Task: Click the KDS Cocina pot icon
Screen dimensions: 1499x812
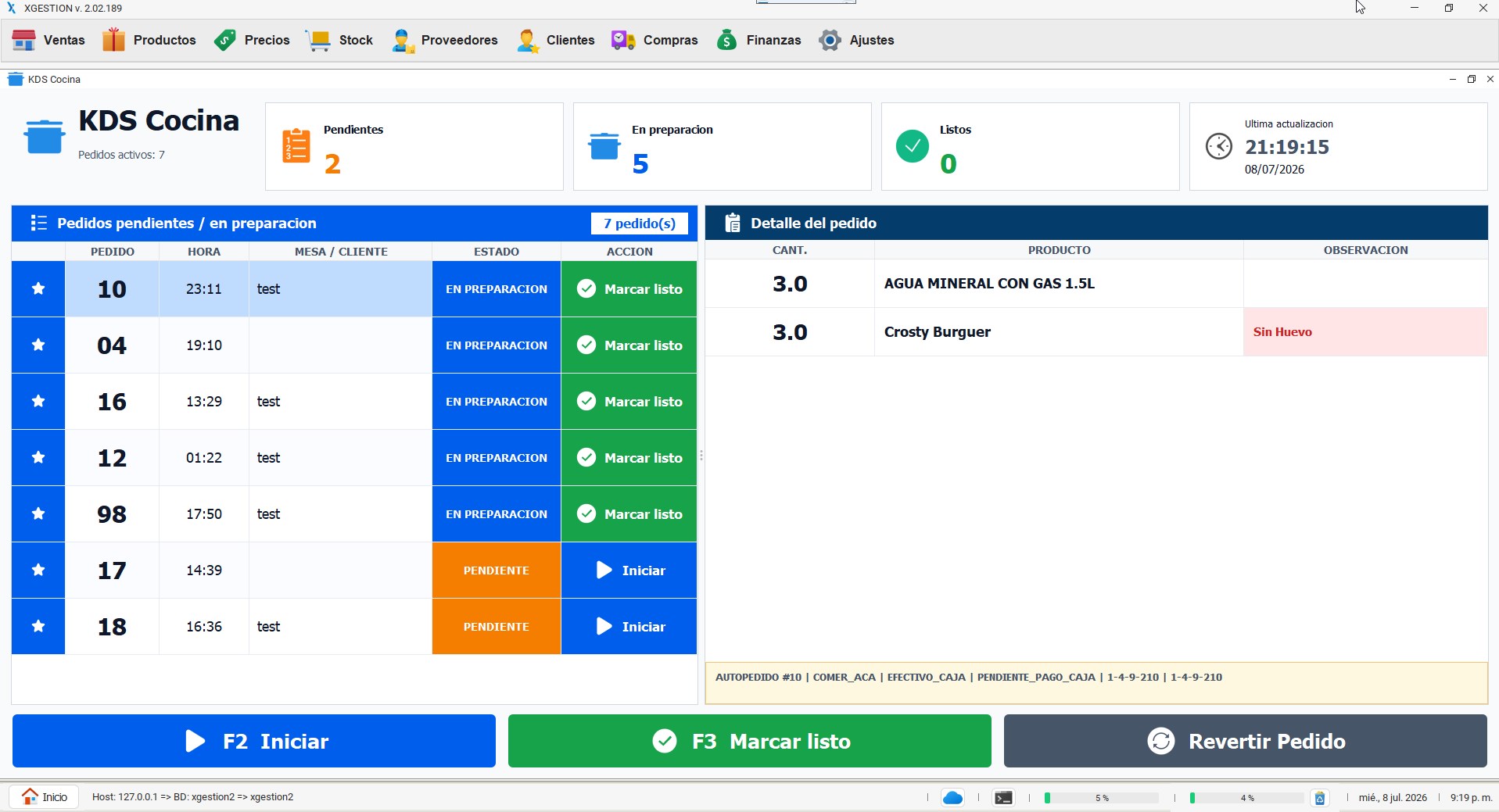Action: pos(44,137)
